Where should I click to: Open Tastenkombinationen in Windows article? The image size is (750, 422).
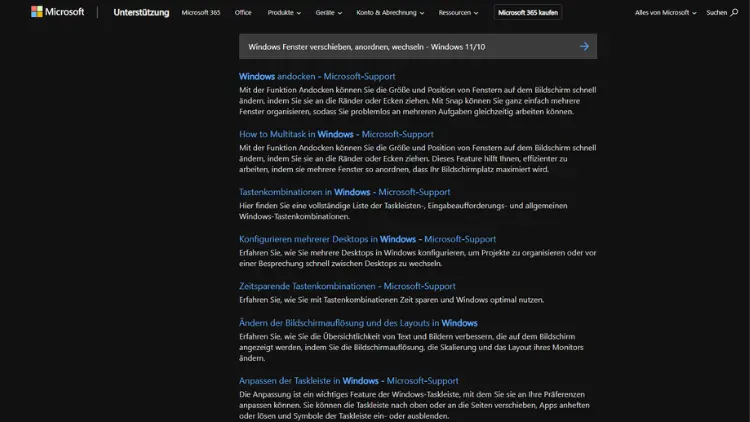[x=344, y=192]
